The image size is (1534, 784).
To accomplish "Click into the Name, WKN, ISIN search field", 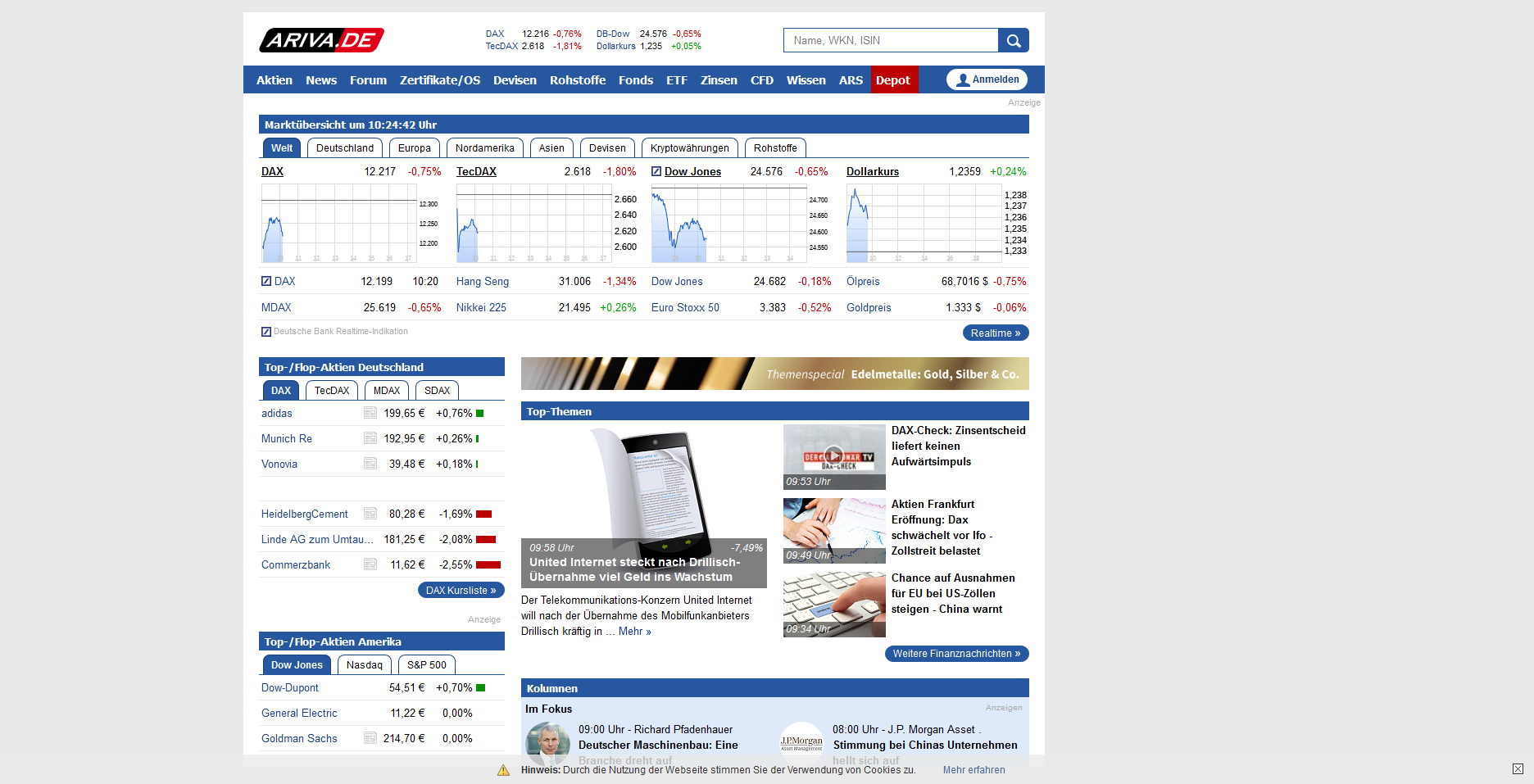I will pyautogui.click(x=891, y=40).
